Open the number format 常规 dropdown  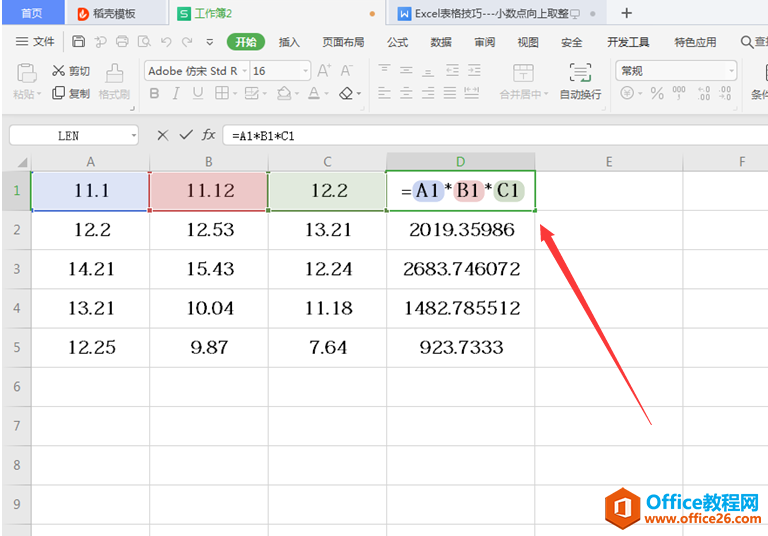pos(731,71)
